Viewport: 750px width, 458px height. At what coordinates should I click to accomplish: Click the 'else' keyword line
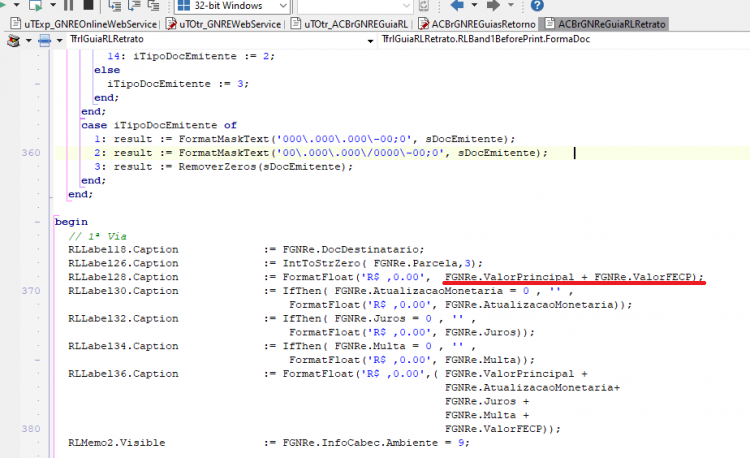107,70
